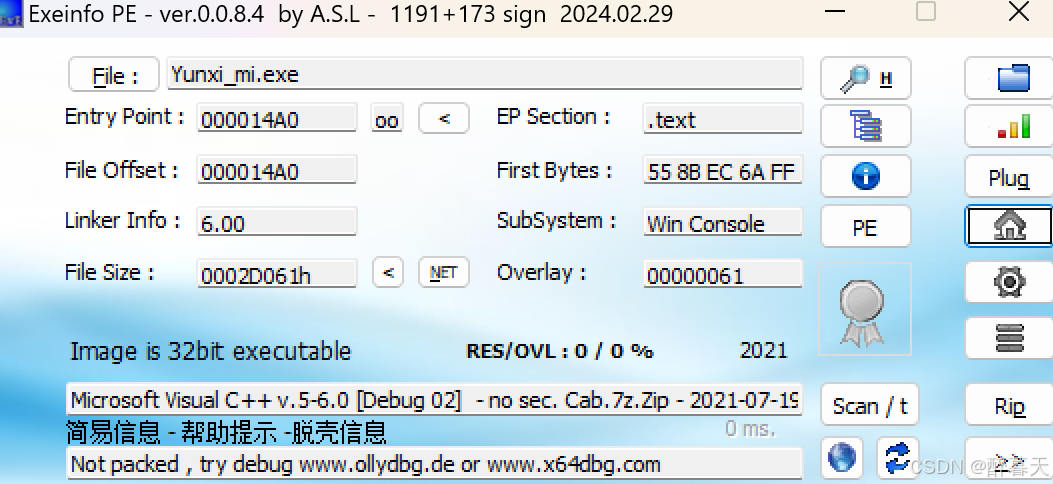Screen dimensions: 1053x484
Task: Open the three-line menu icon
Action: (1009, 338)
